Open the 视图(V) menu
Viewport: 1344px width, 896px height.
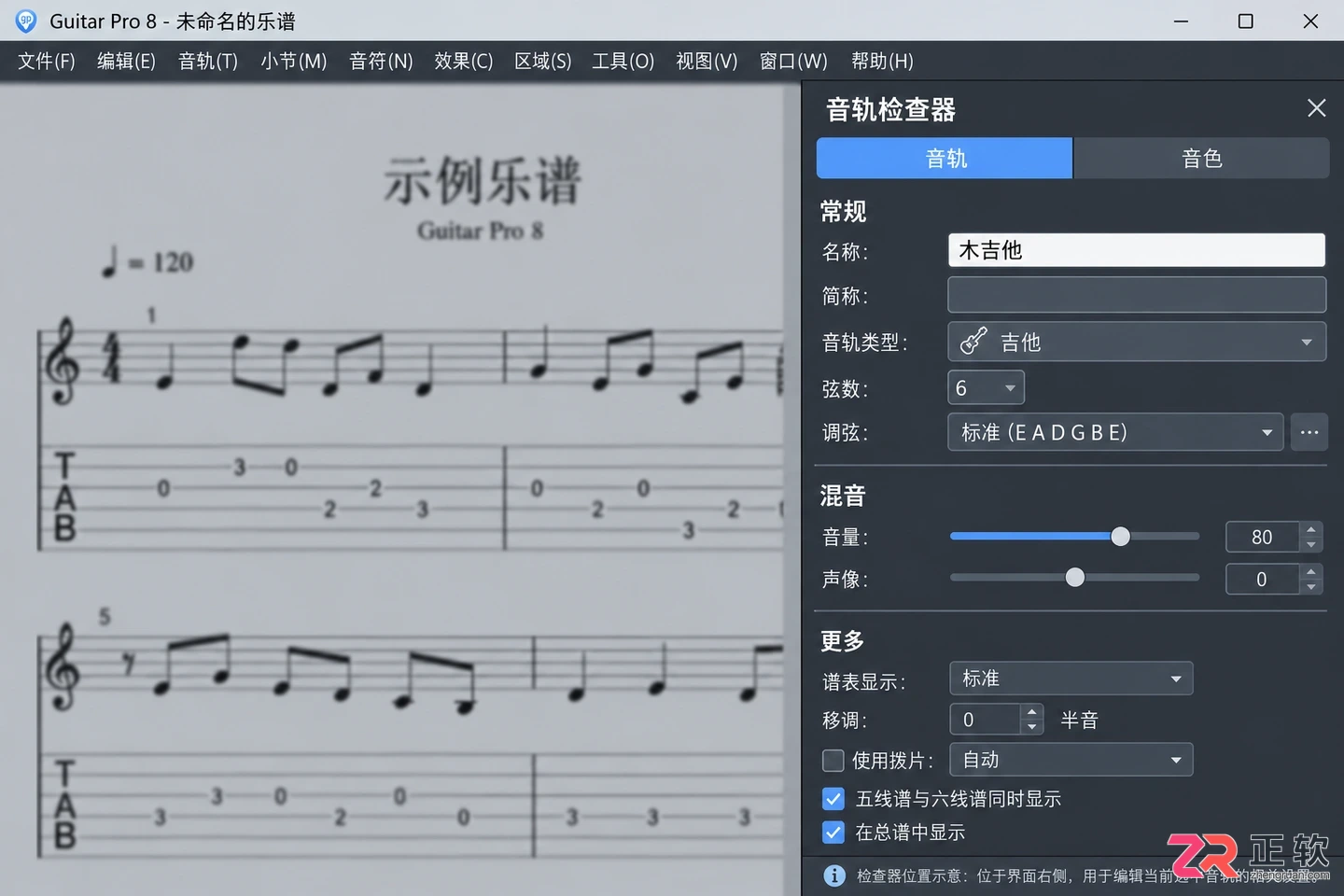[707, 62]
